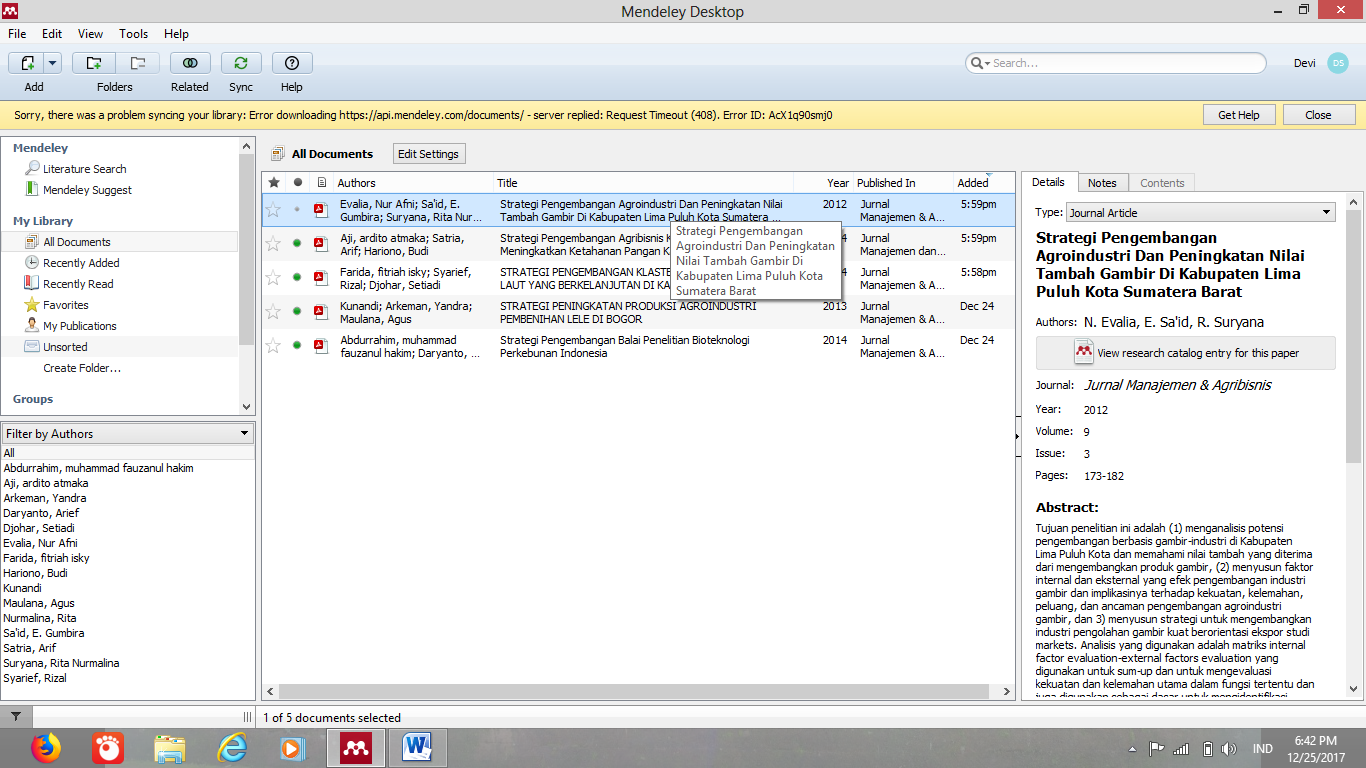
Task: Open PDF icon for Aji, ardito atmaka row
Action: coord(321,244)
